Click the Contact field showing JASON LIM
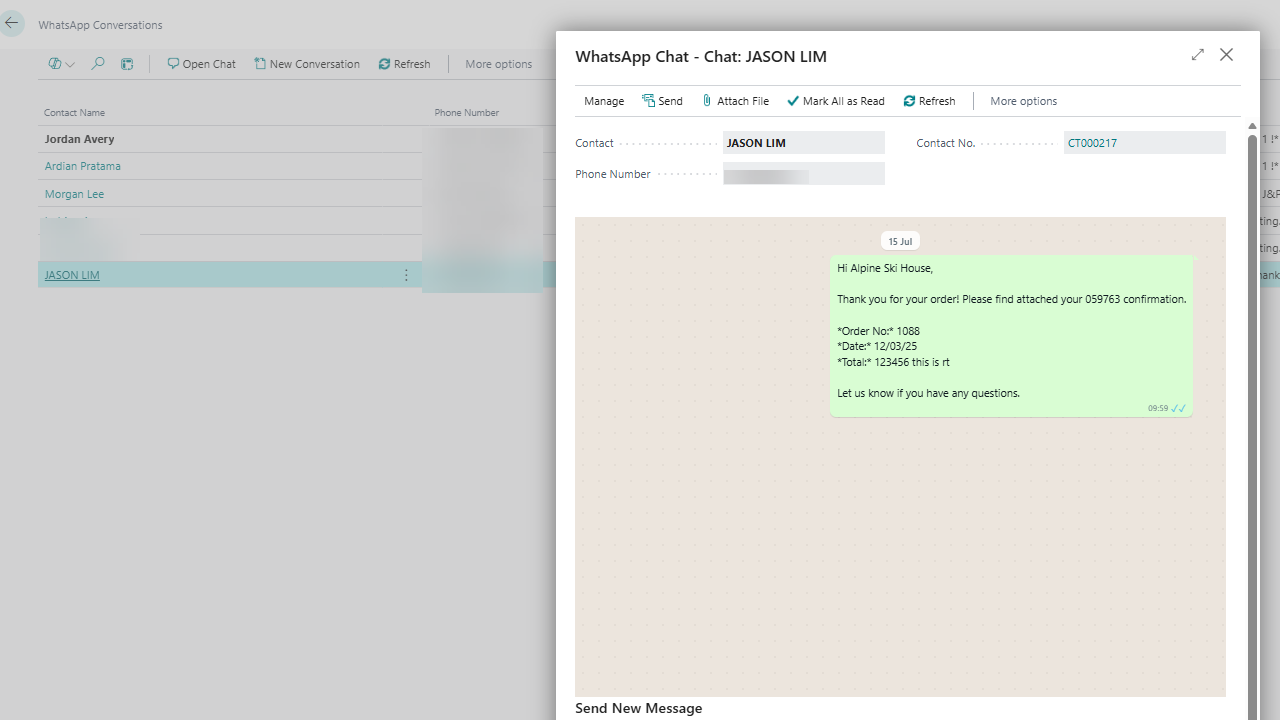 pyautogui.click(x=804, y=143)
